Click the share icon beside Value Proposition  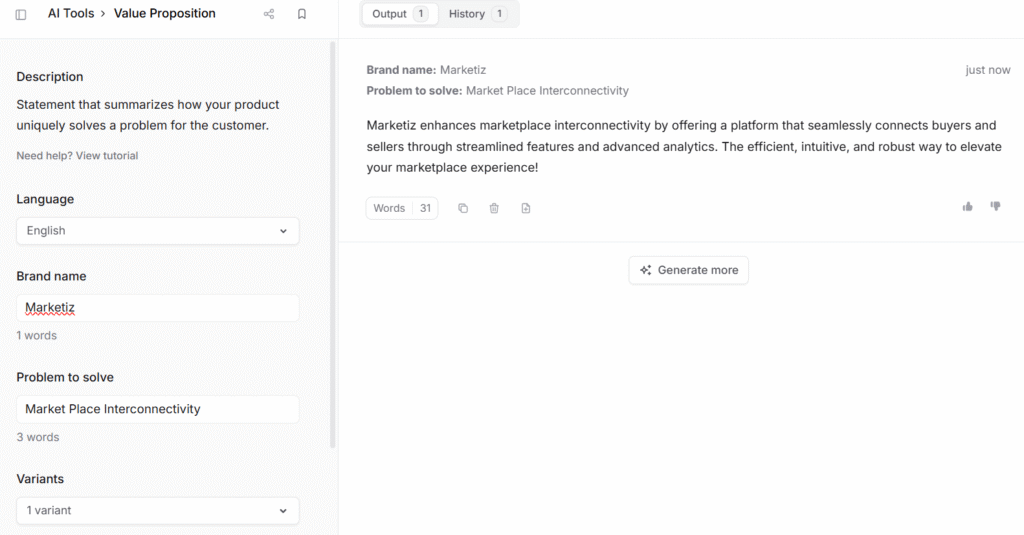tap(269, 14)
